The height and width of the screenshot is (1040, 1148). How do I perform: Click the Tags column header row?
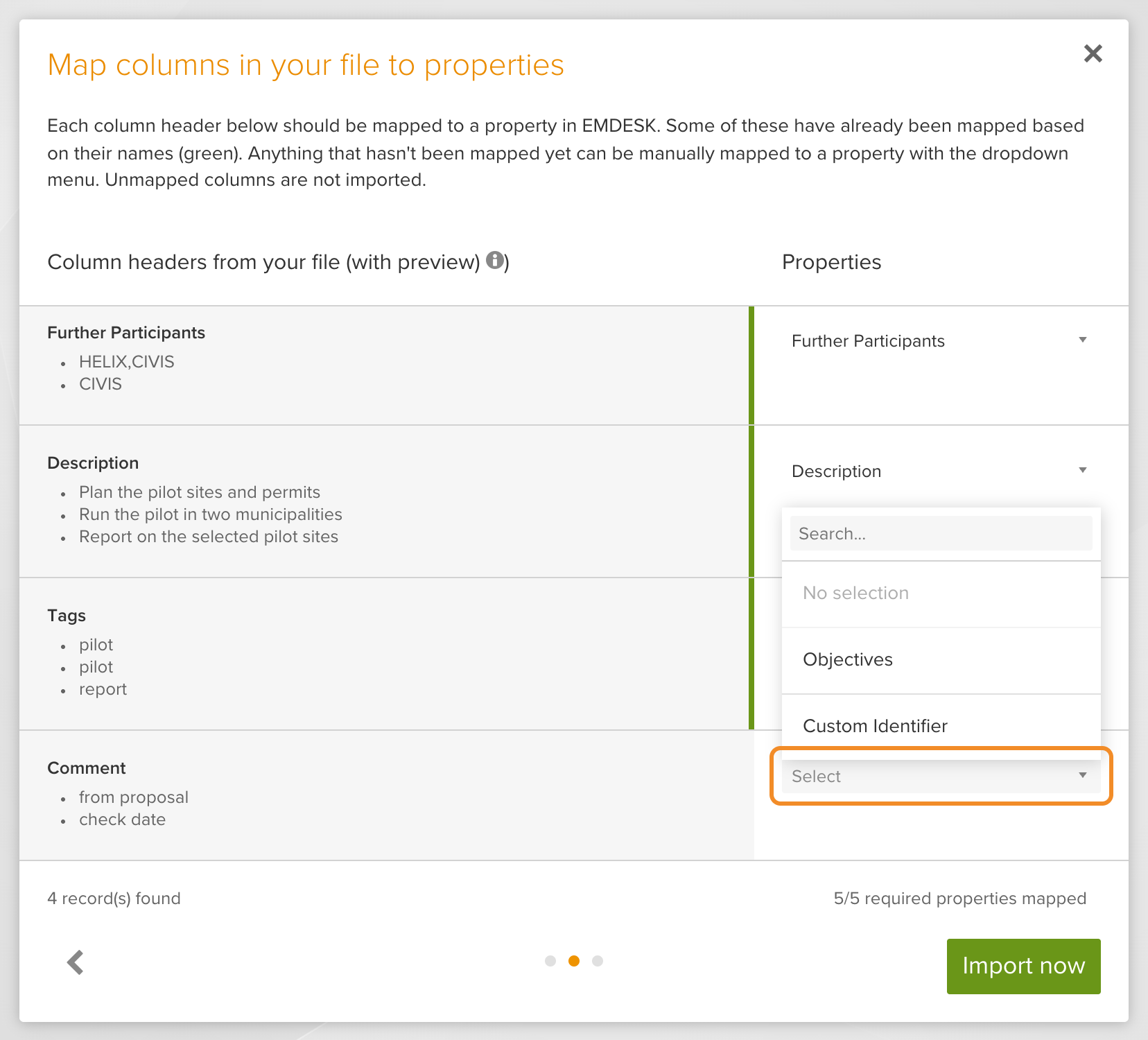point(387,654)
